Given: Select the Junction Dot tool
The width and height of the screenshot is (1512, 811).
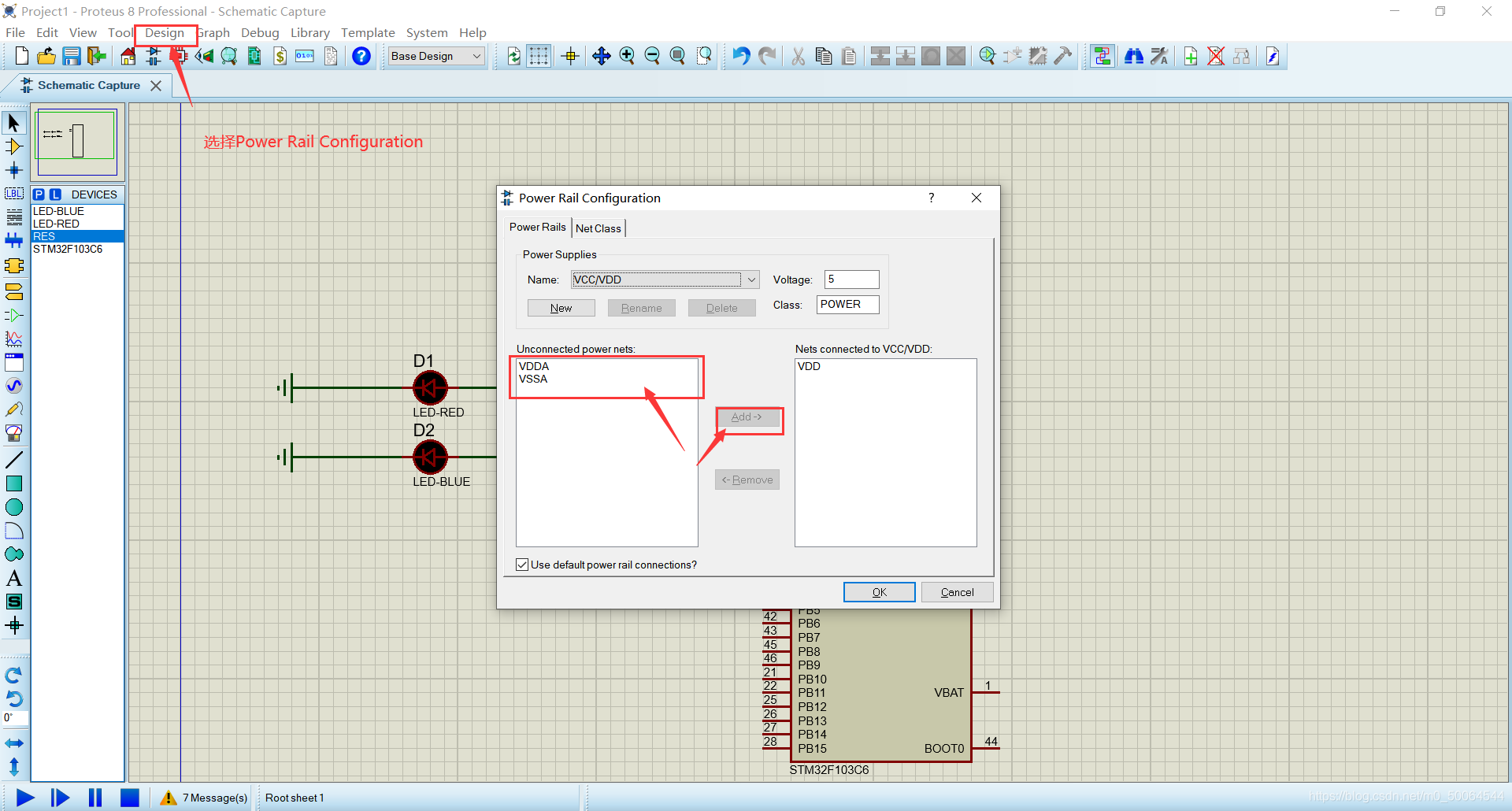Looking at the screenshot, I should [x=14, y=170].
